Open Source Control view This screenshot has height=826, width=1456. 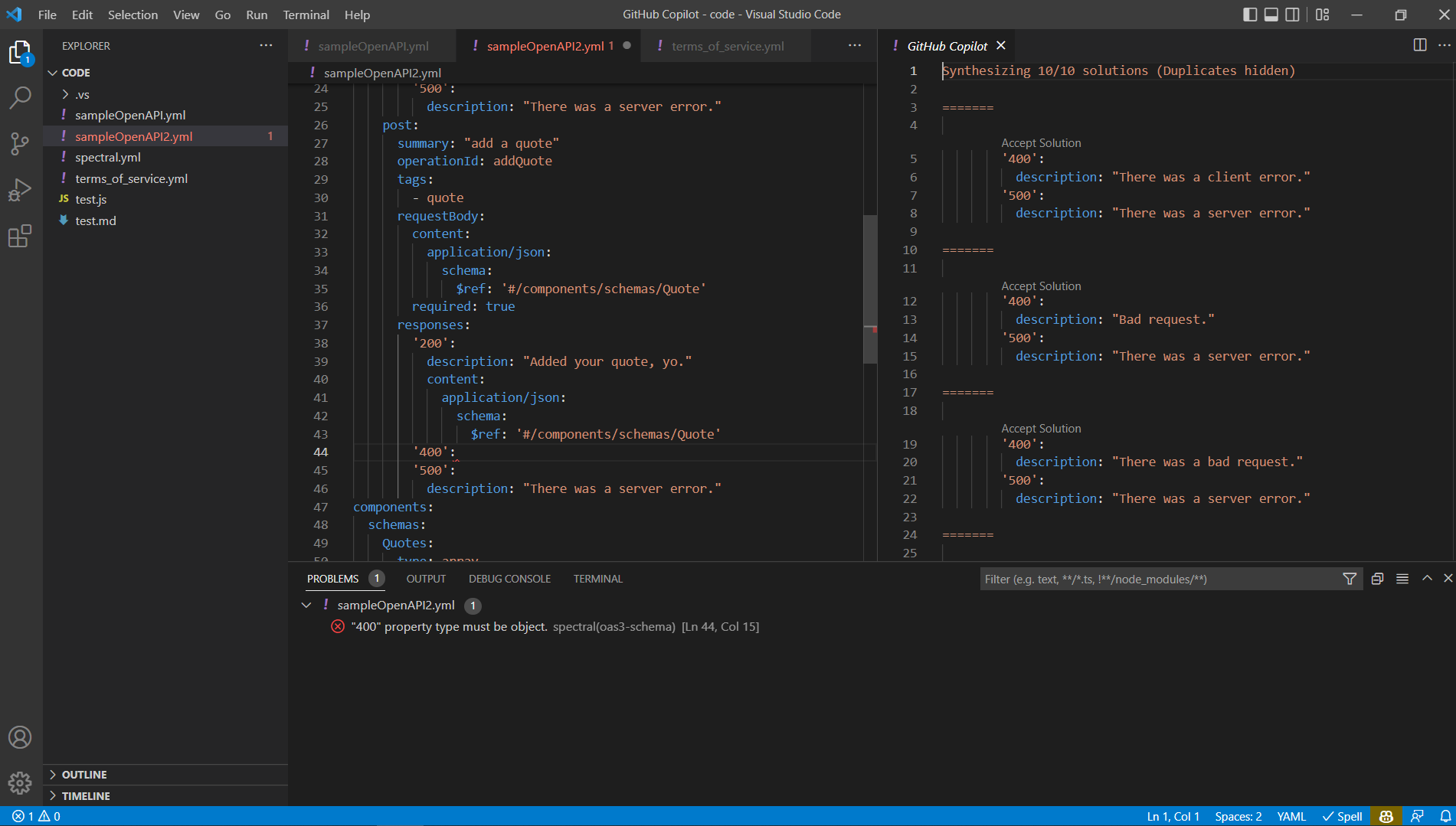20,143
